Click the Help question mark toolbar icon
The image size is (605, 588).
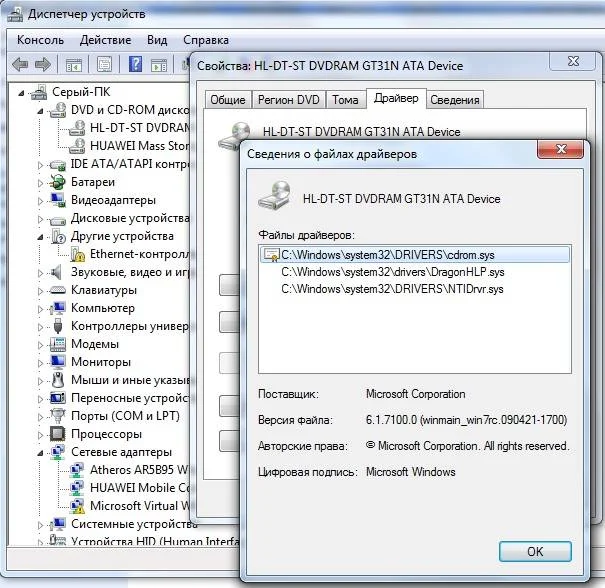pyautogui.click(x=135, y=64)
